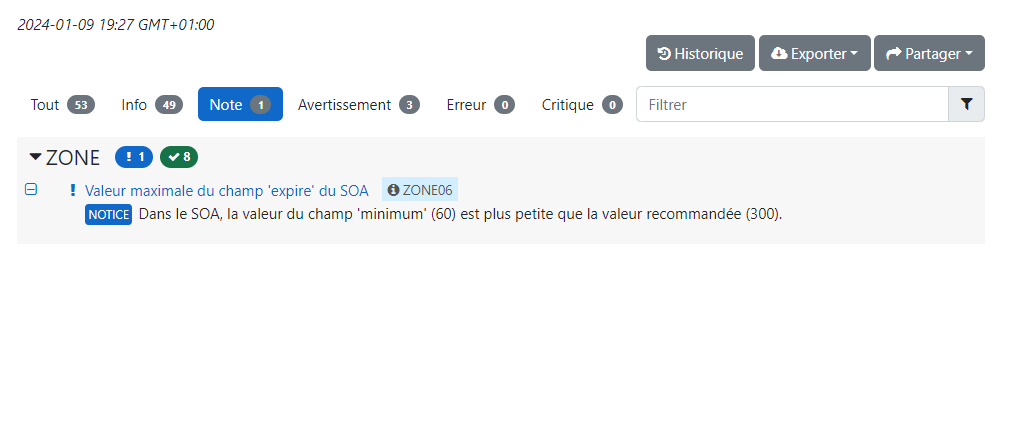Open the Partager dropdown menu
The width and height of the screenshot is (1011, 431).
coord(929,53)
